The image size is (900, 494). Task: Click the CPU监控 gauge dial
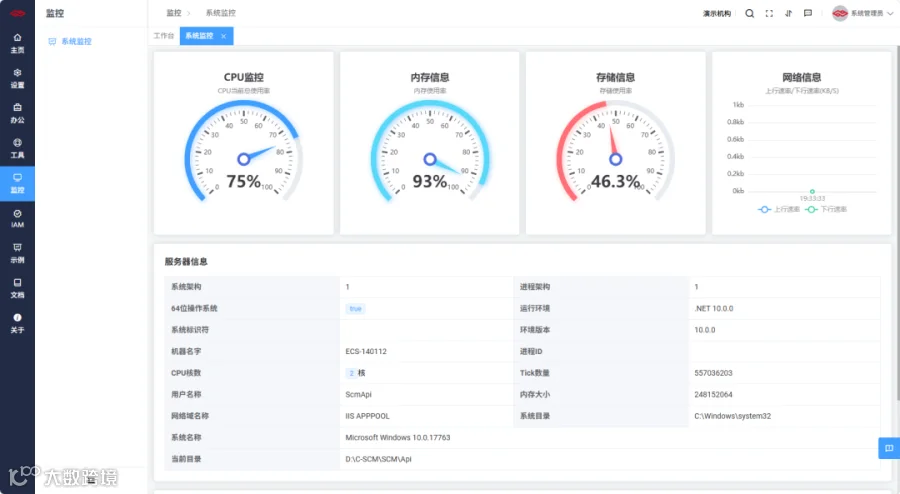coord(243,151)
